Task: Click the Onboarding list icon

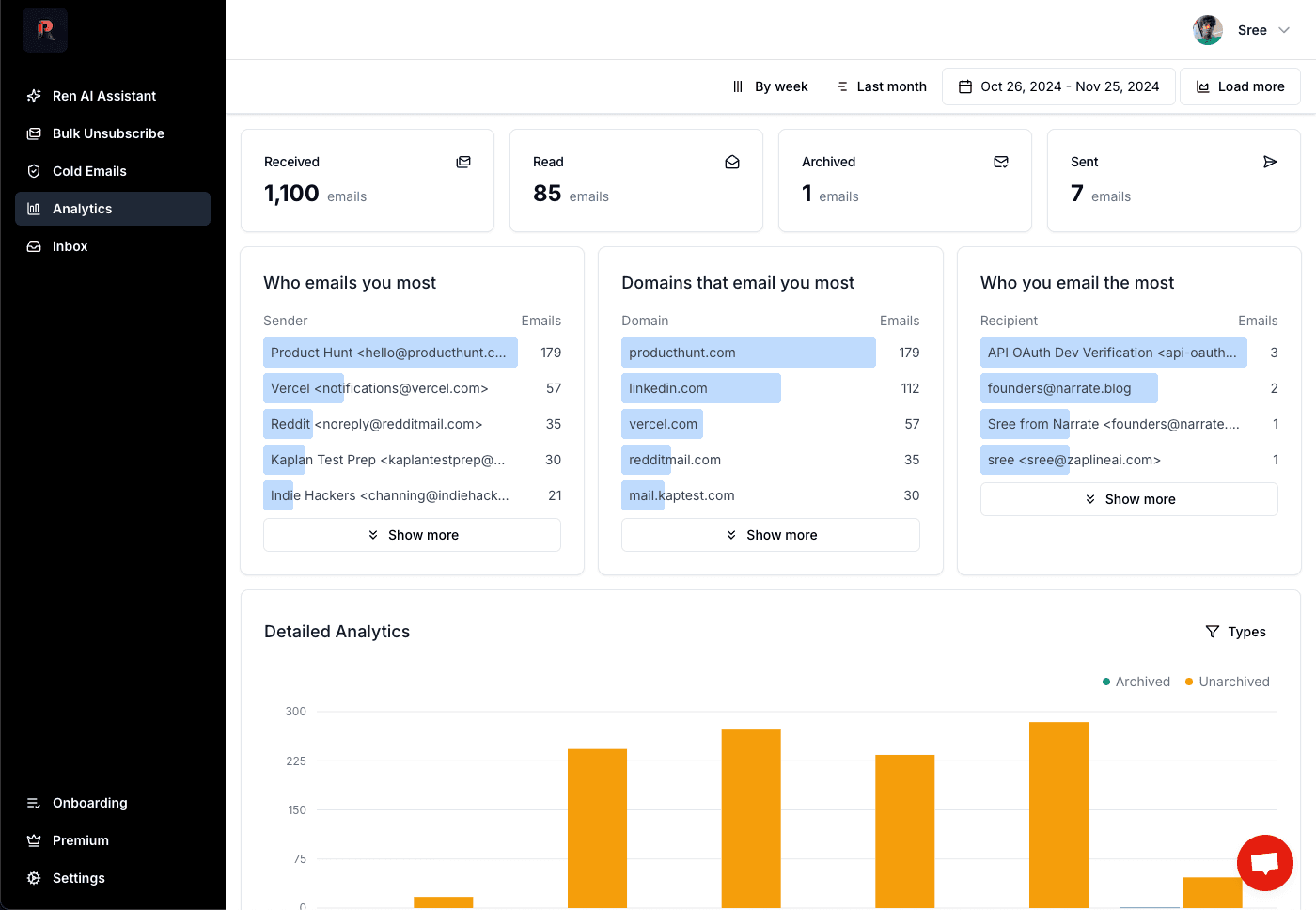Action: [x=34, y=803]
